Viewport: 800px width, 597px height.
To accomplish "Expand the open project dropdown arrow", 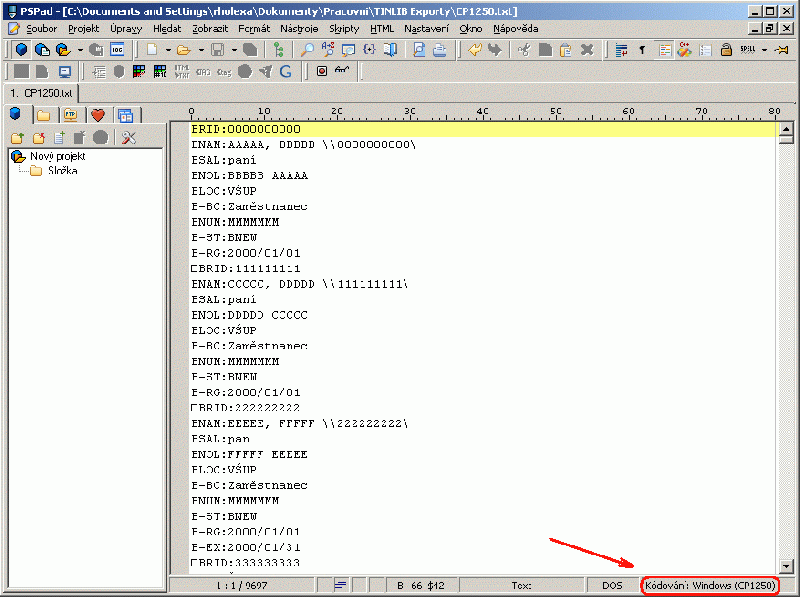I will (x=80, y=50).
